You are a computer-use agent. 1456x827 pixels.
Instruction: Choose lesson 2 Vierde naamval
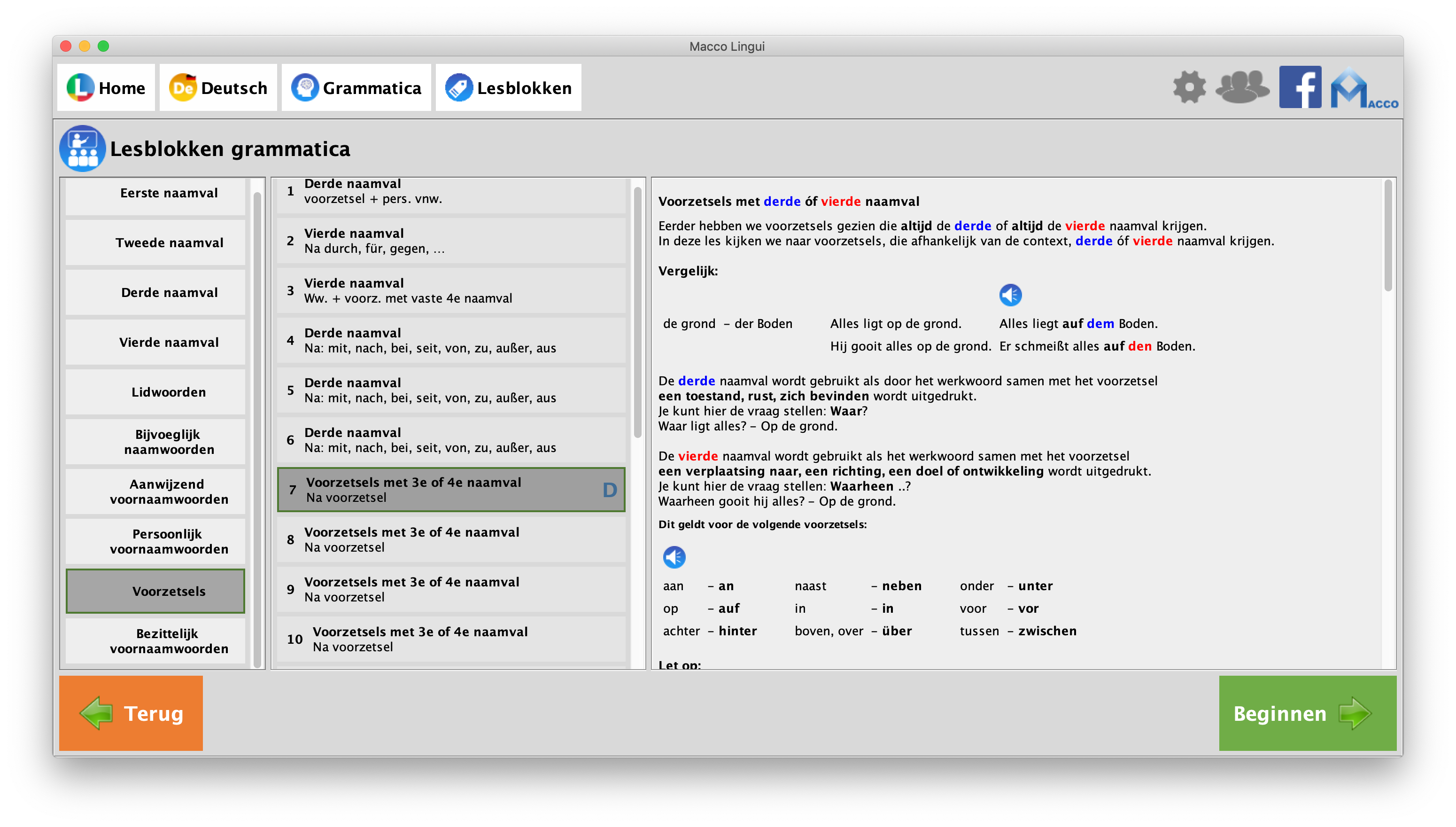pos(451,241)
